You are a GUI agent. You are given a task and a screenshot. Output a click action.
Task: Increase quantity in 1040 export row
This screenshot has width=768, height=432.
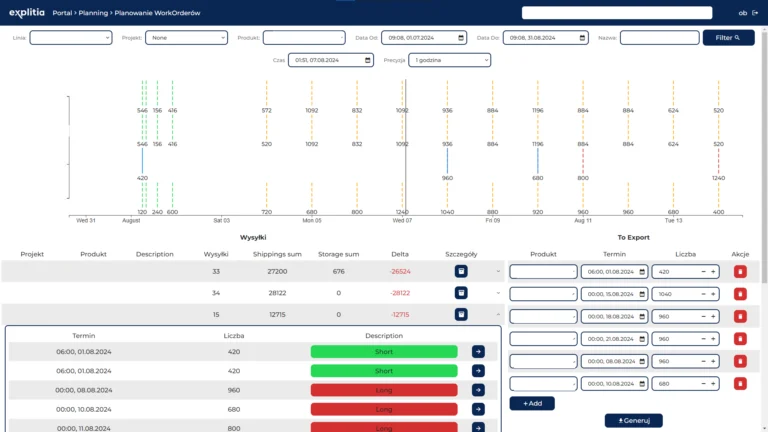(x=713, y=294)
